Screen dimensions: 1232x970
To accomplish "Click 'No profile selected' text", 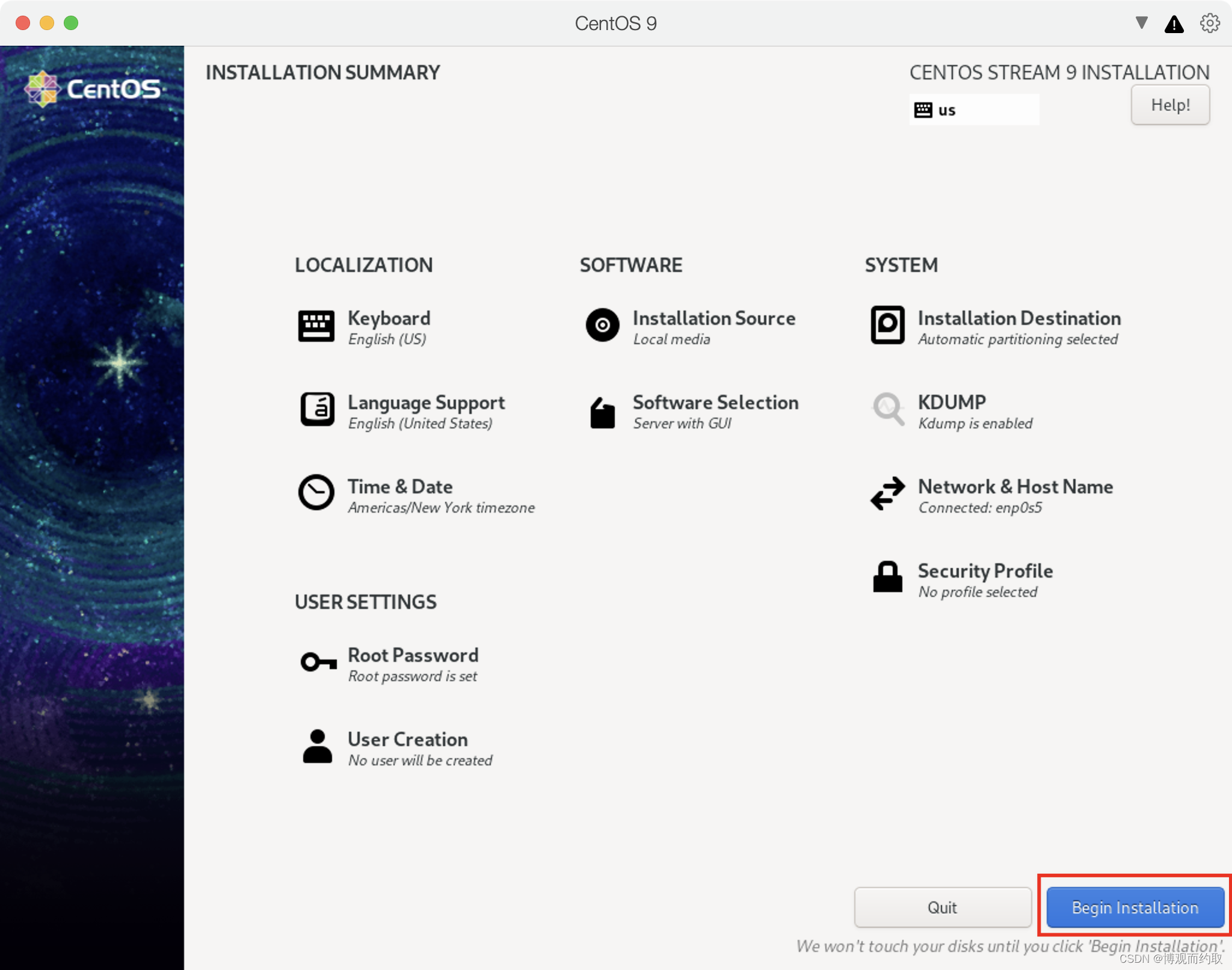I will [x=978, y=592].
